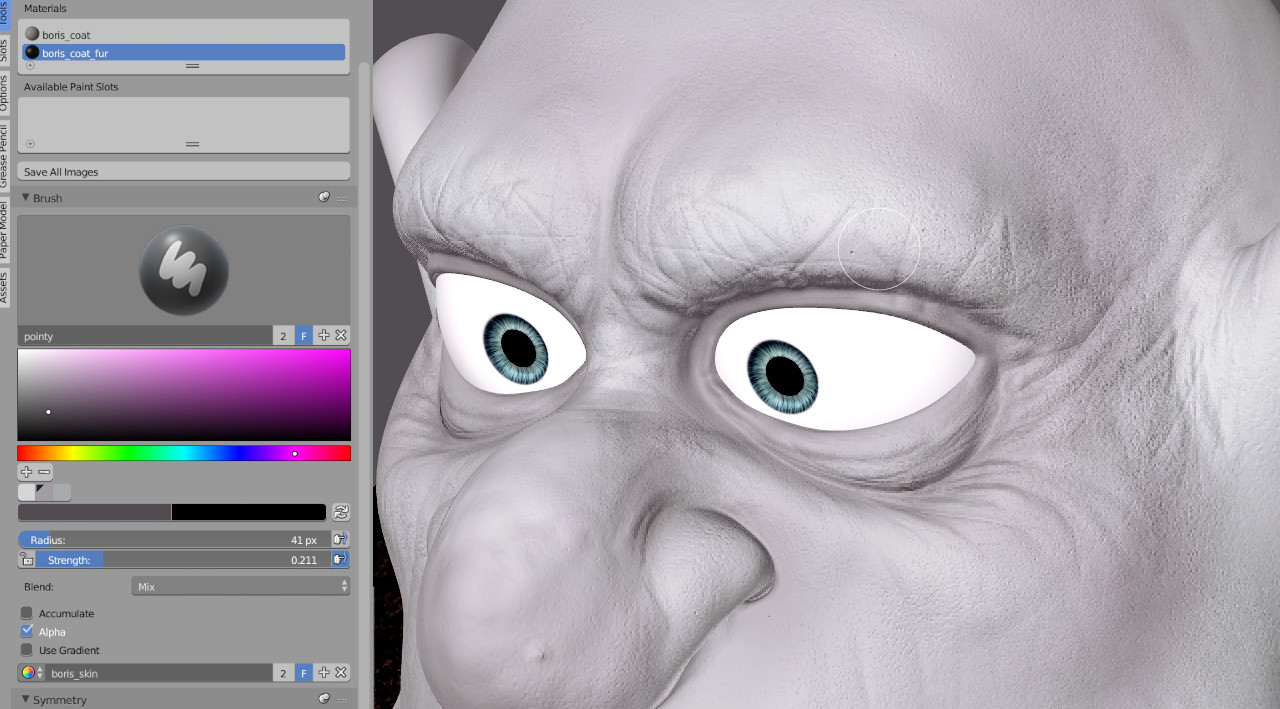Toggle pressure sensitivity for Strength

[x=340, y=560]
